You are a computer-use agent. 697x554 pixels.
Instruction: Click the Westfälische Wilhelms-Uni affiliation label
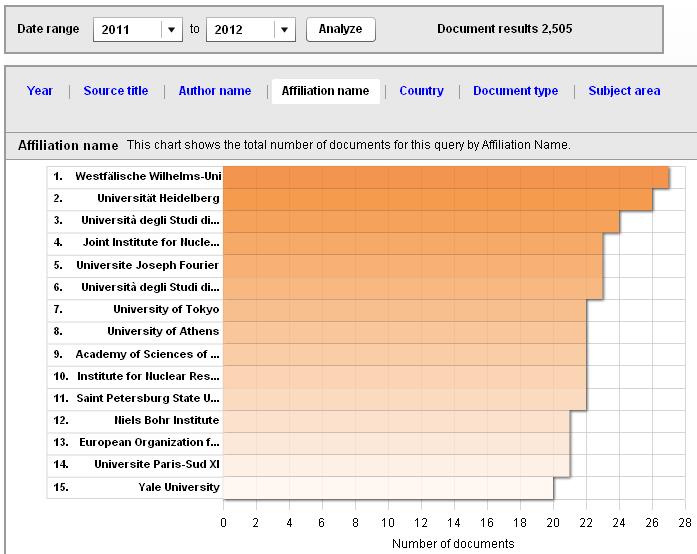pyautogui.click(x=148, y=176)
